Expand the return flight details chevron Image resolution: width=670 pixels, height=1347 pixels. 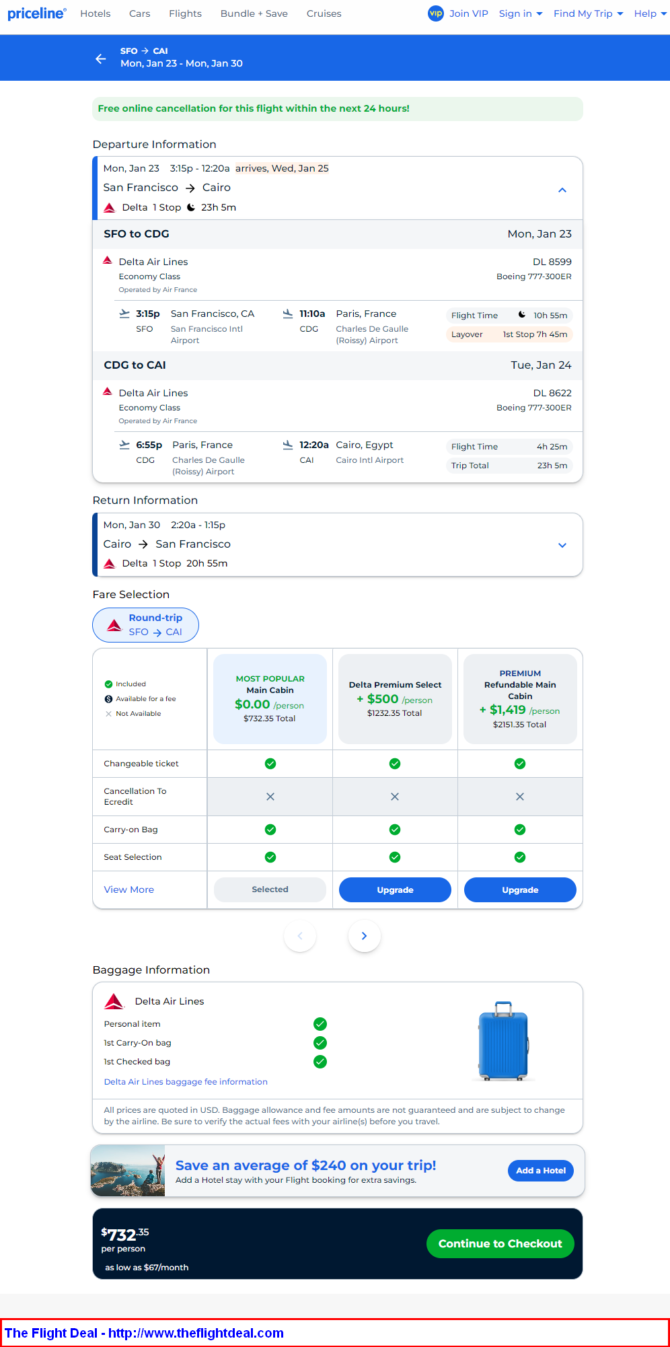click(562, 545)
